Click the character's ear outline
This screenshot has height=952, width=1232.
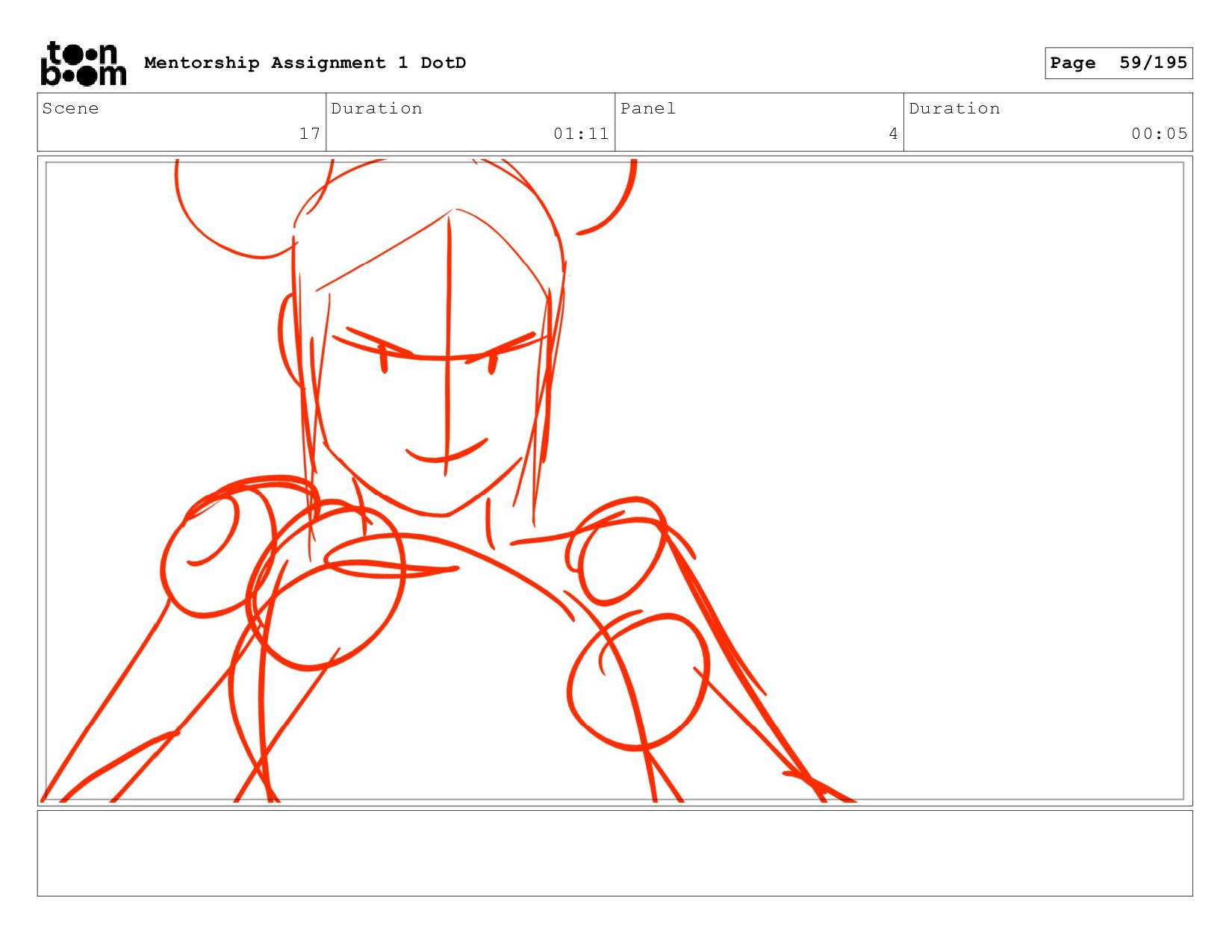click(290, 341)
